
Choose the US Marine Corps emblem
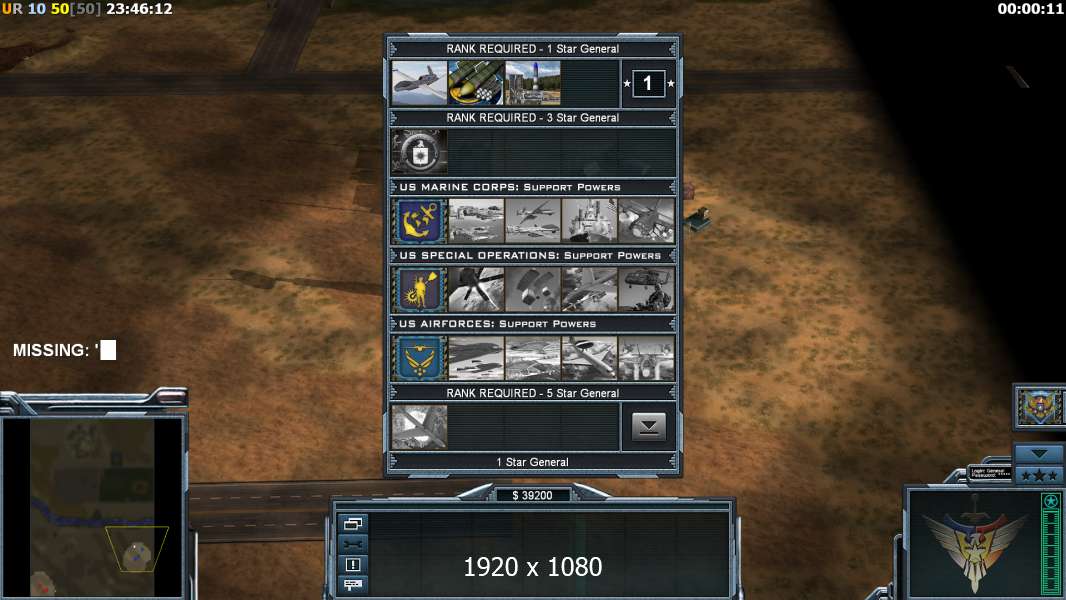pos(419,221)
